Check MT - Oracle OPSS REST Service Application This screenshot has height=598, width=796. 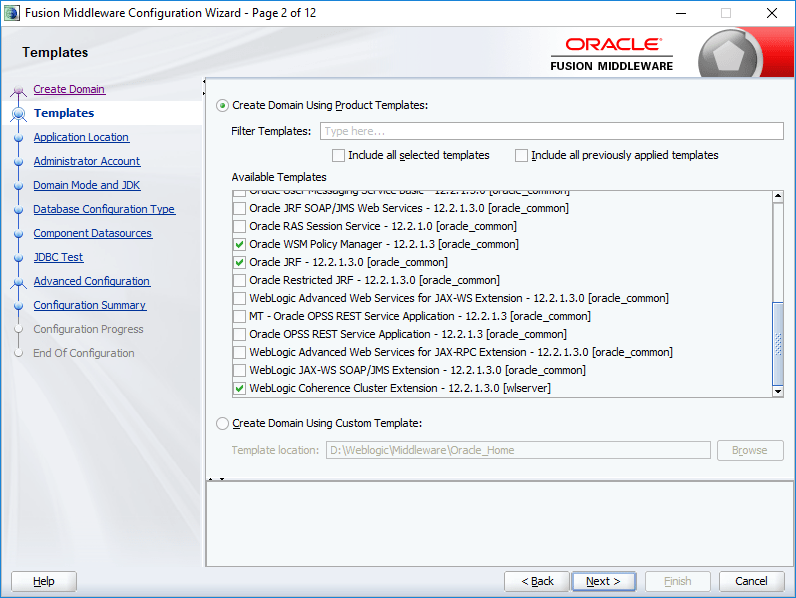tap(240, 316)
